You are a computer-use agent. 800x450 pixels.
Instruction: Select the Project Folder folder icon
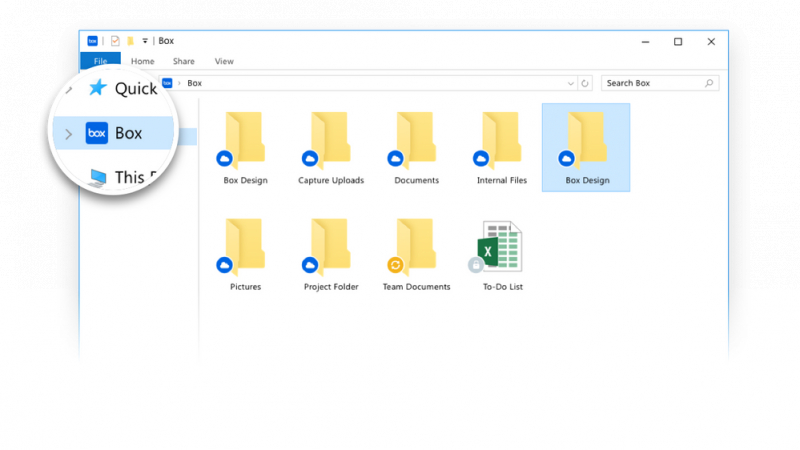(x=330, y=246)
